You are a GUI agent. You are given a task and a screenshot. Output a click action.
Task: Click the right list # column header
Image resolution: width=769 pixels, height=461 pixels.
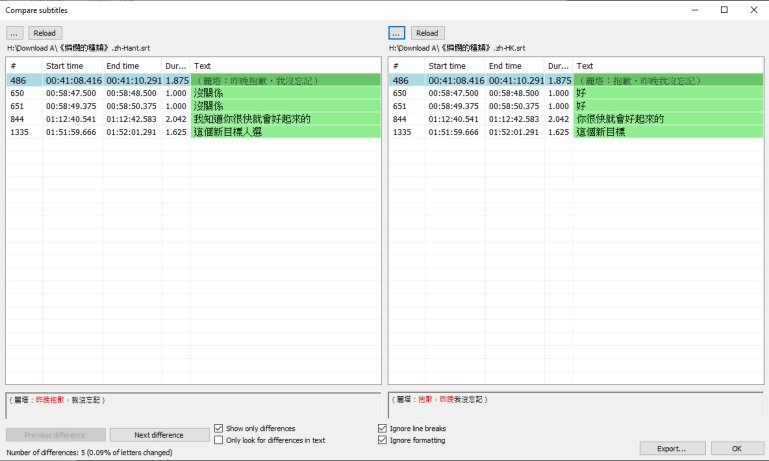click(x=407, y=66)
